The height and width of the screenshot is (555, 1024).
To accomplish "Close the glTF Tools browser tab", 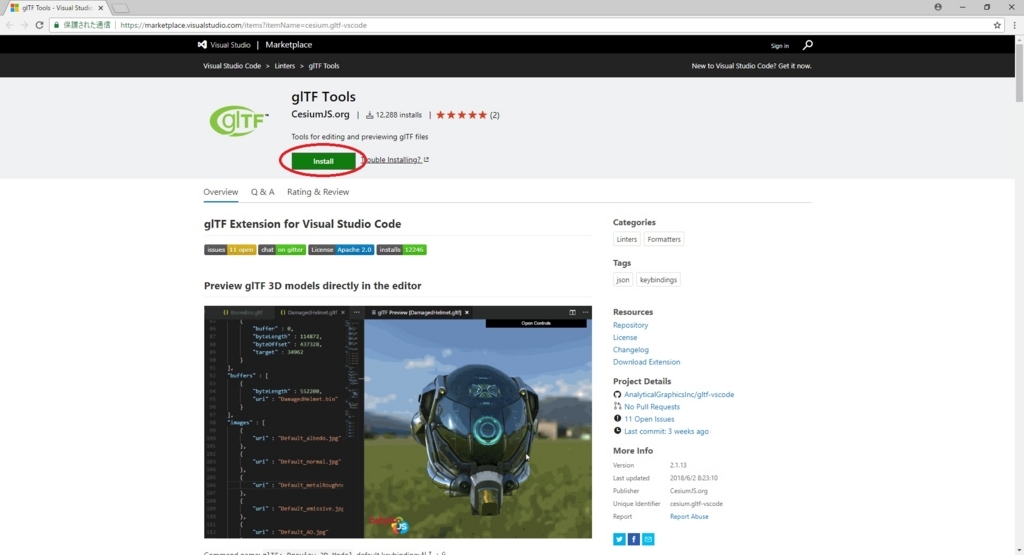I will [x=101, y=8].
